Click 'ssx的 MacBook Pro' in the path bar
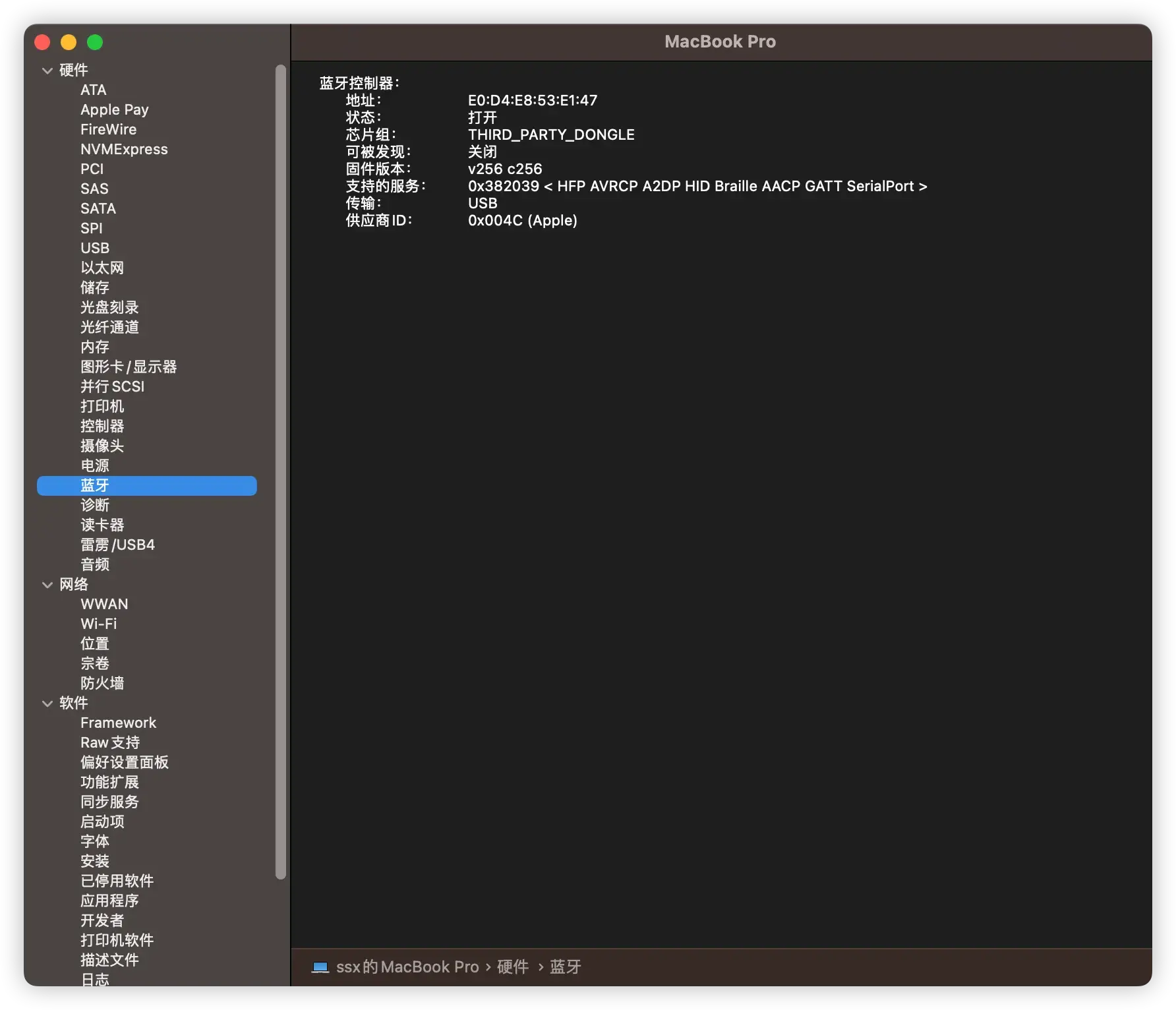 (407, 967)
